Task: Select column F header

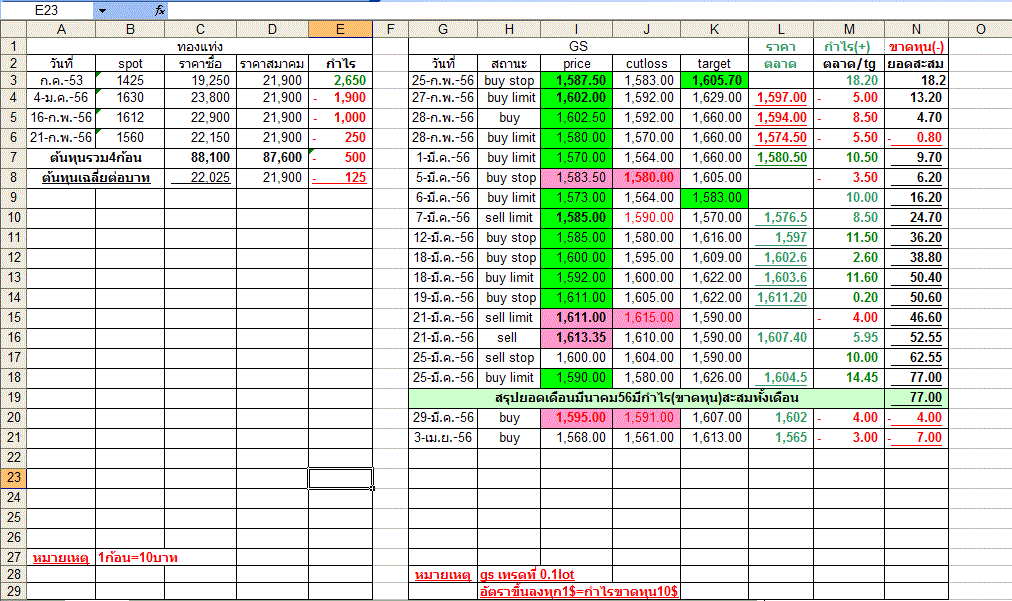Action: point(390,29)
